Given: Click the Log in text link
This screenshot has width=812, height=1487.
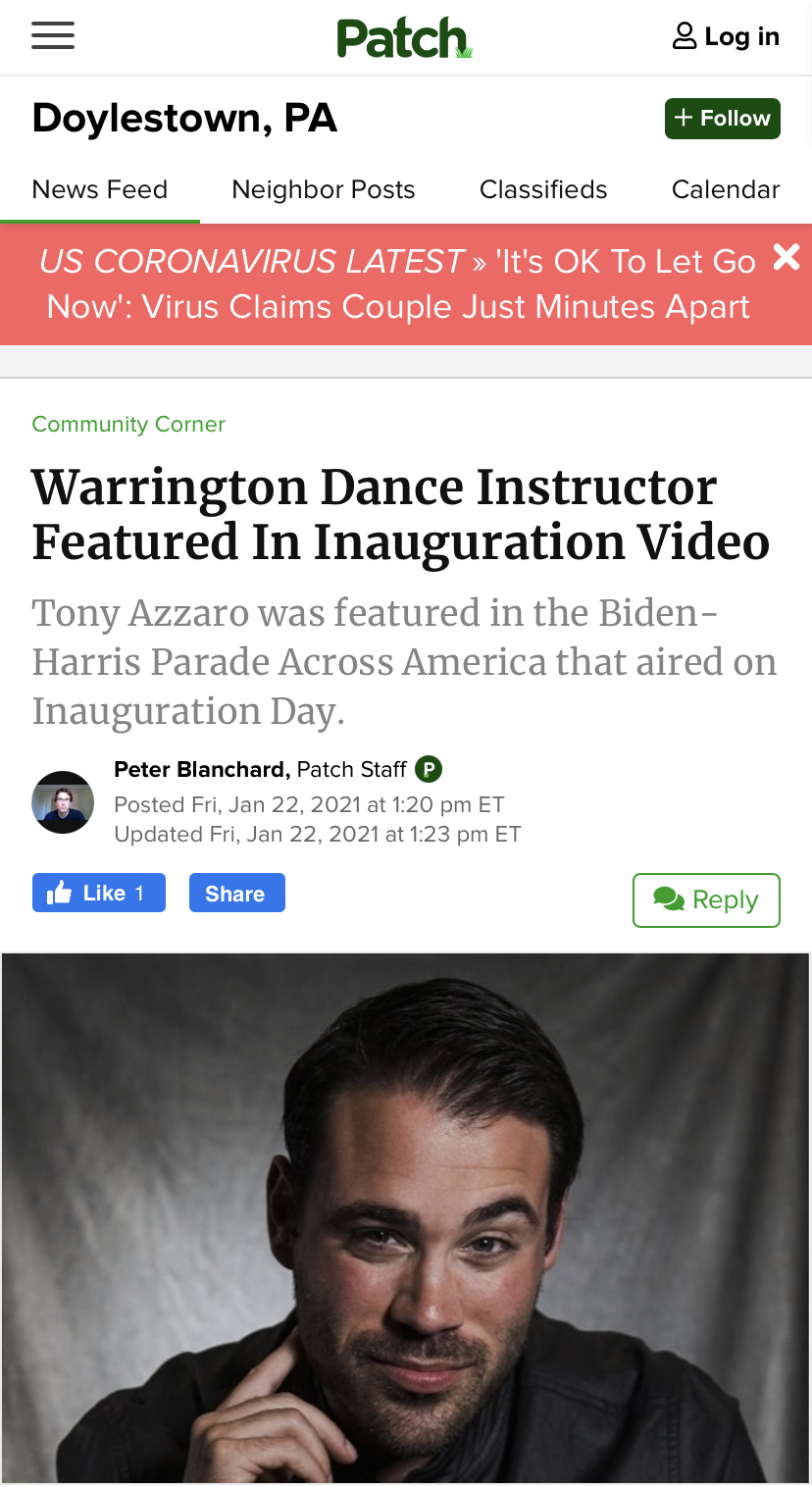Looking at the screenshot, I should (742, 37).
